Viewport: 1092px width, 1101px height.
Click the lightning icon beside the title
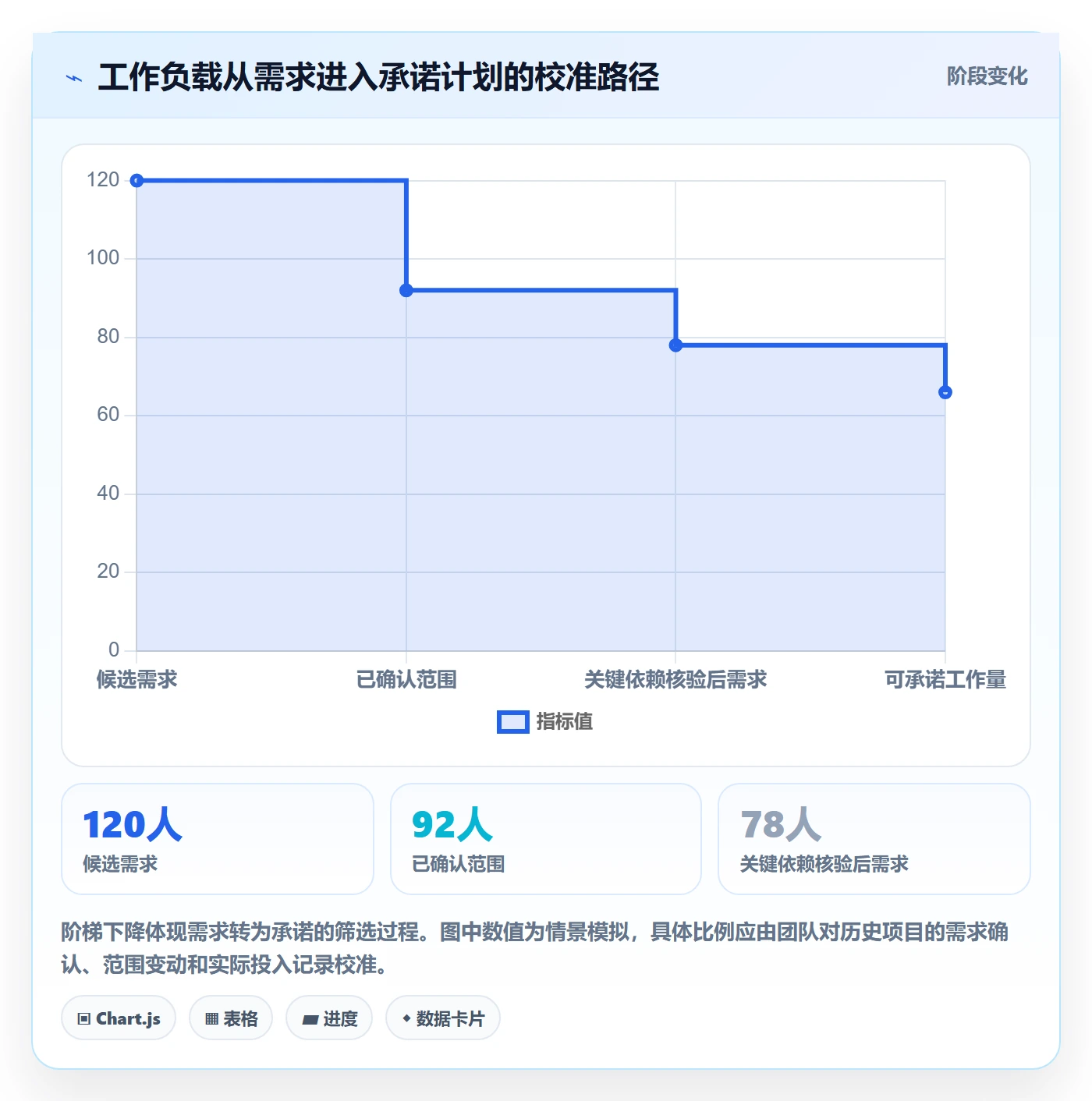[x=74, y=78]
